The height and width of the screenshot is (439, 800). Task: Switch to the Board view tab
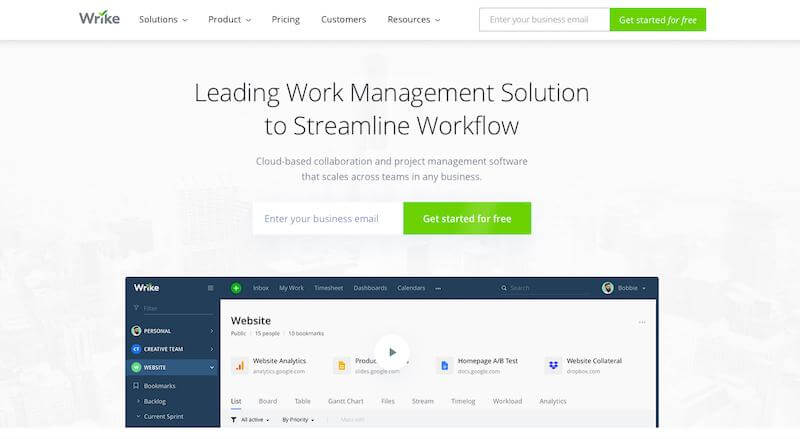point(268,401)
